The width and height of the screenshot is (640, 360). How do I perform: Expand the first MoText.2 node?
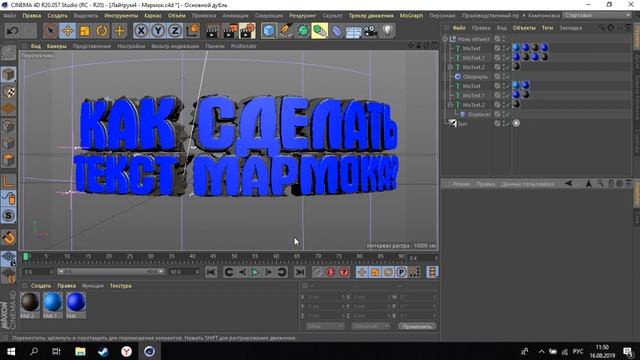pos(451,67)
